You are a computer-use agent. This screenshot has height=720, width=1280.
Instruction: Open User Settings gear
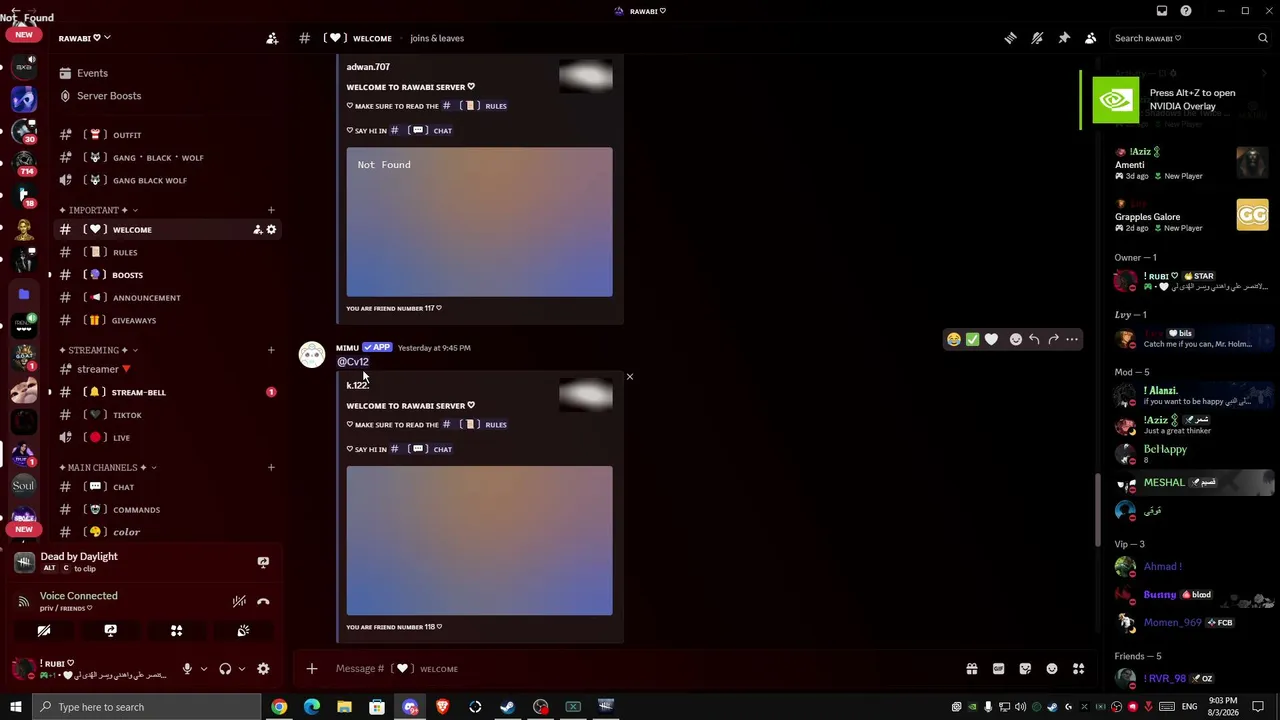click(x=263, y=669)
